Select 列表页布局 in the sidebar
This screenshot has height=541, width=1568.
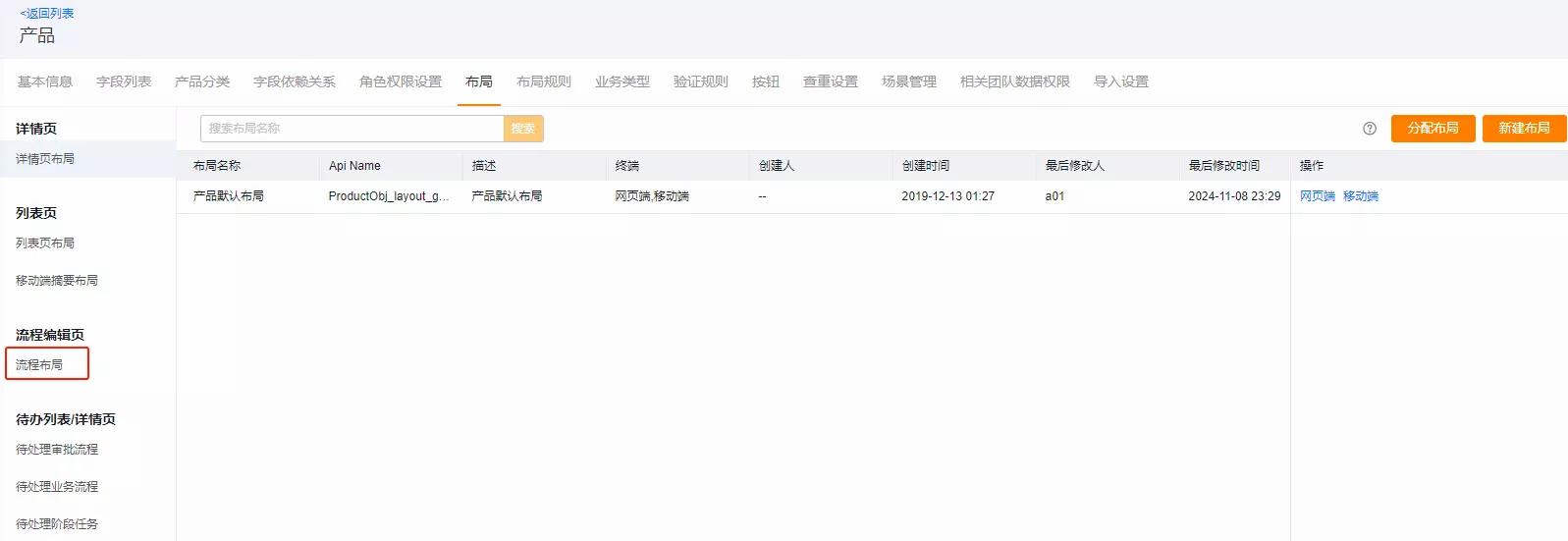[45, 243]
